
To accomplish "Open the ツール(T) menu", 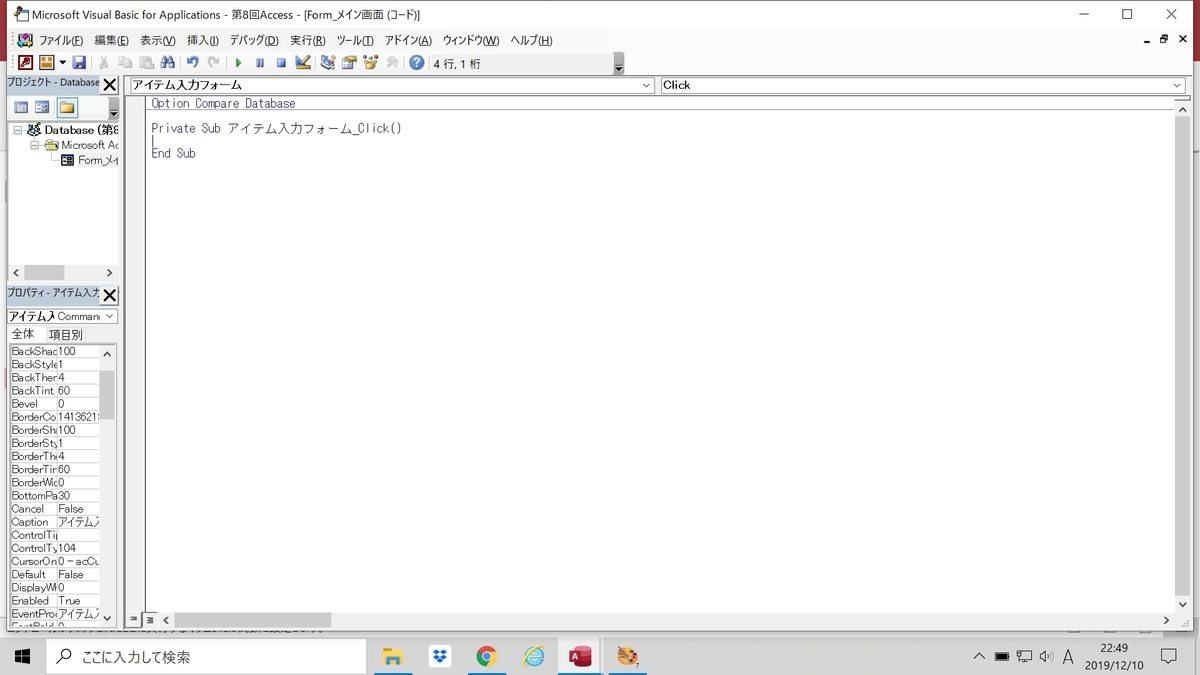I will click(x=354, y=40).
